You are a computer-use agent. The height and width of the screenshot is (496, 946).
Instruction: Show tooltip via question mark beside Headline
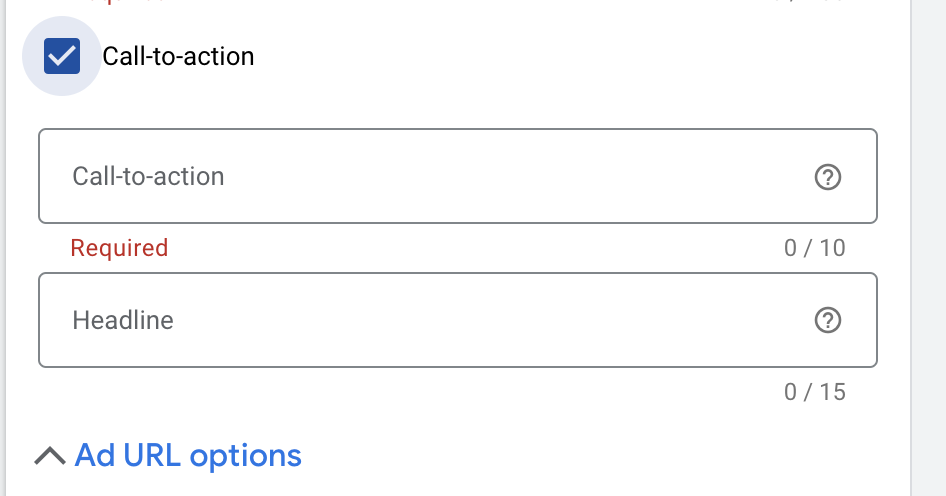point(827,320)
